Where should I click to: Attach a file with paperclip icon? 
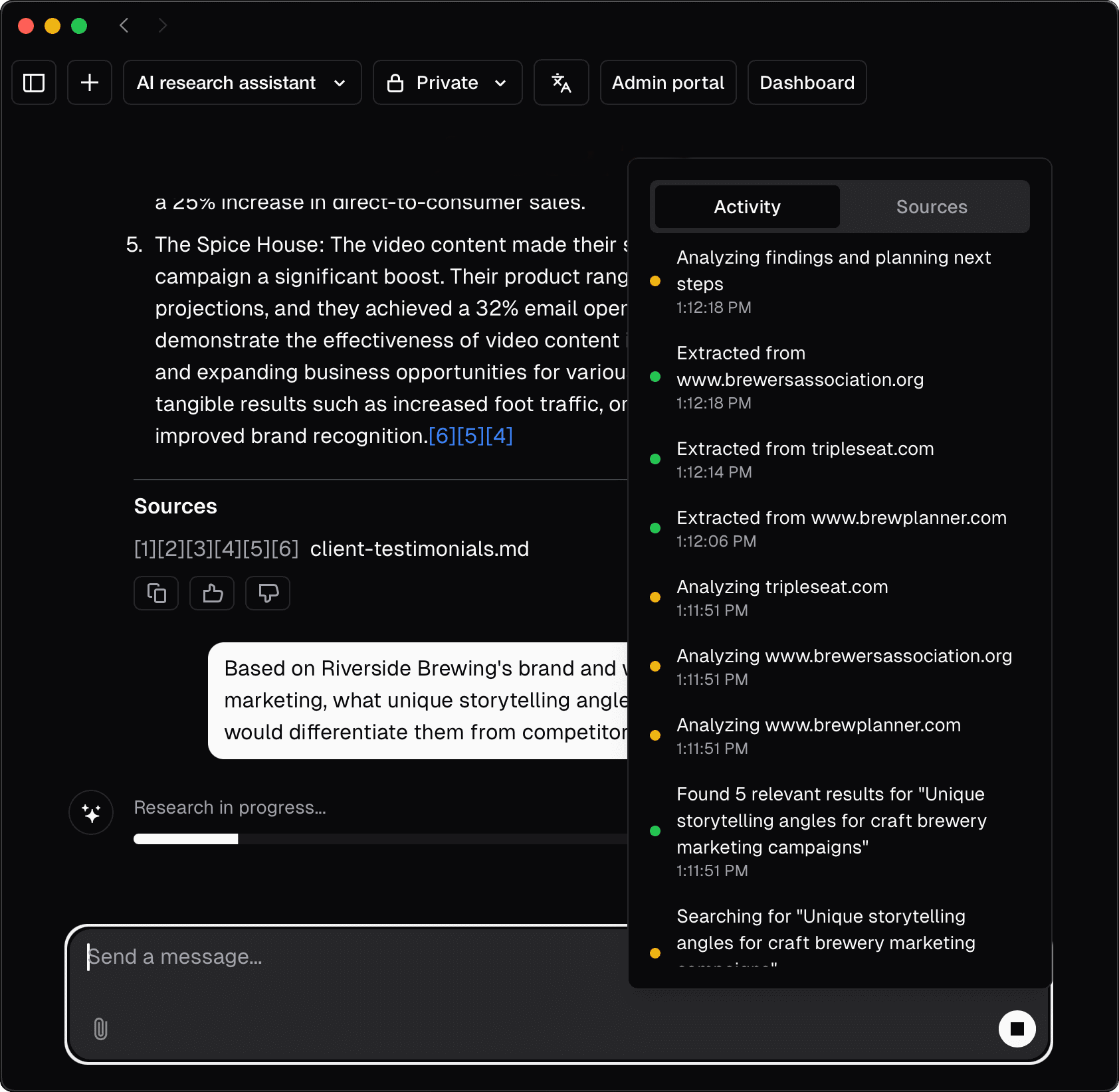point(100,1029)
